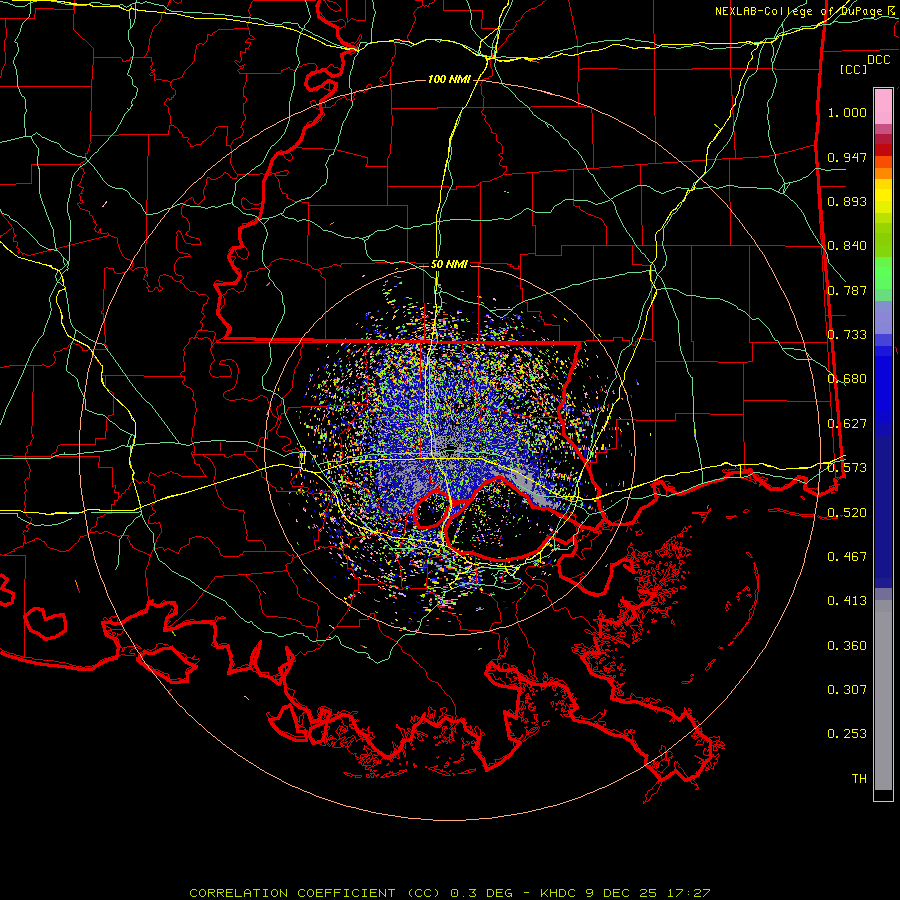Click the 0.253 scale value

(847, 734)
